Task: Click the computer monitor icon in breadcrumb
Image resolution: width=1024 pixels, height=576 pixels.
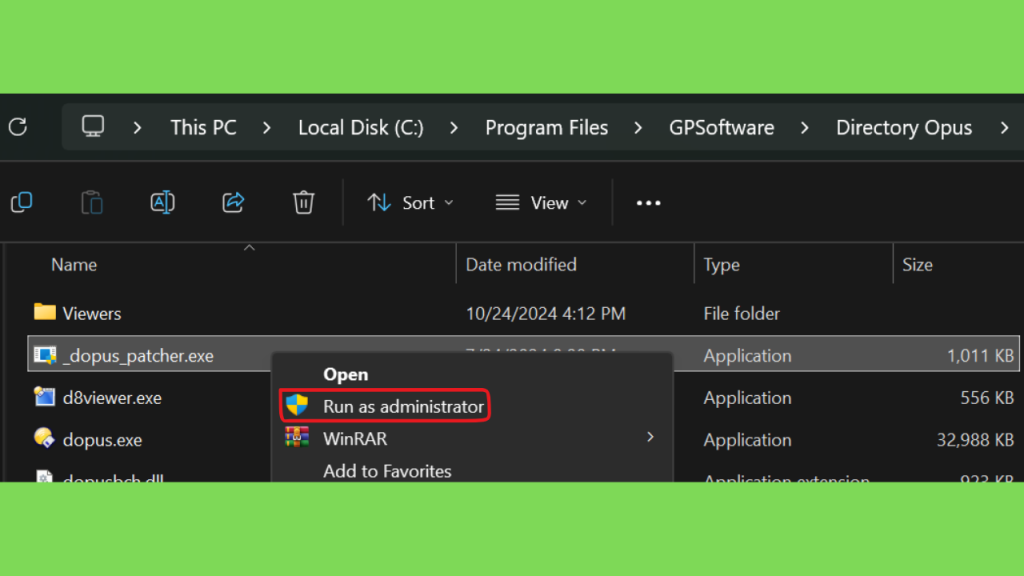Action: (x=93, y=126)
